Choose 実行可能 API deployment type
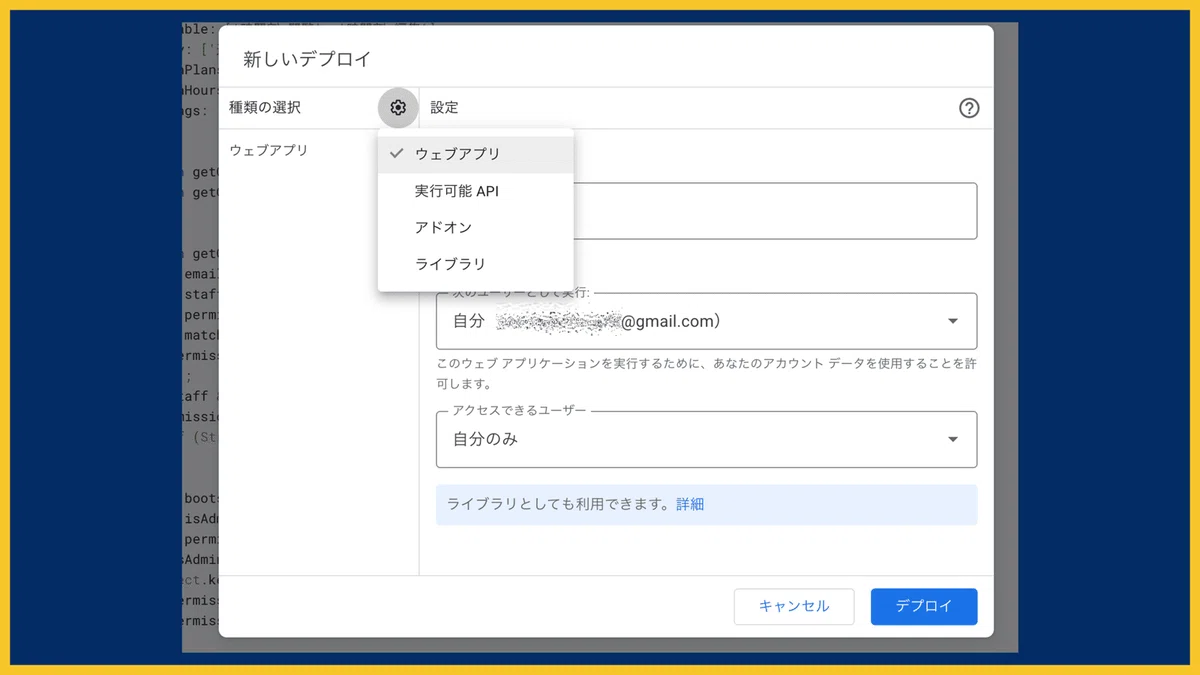 point(476,191)
